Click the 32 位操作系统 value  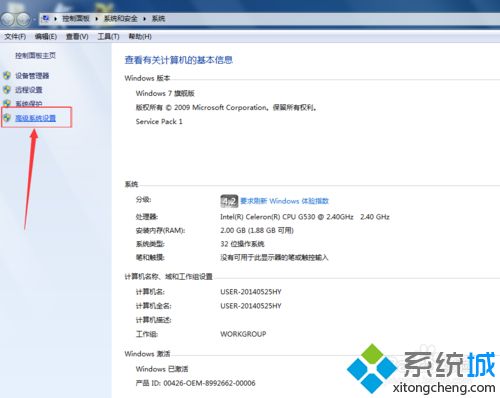click(x=242, y=244)
